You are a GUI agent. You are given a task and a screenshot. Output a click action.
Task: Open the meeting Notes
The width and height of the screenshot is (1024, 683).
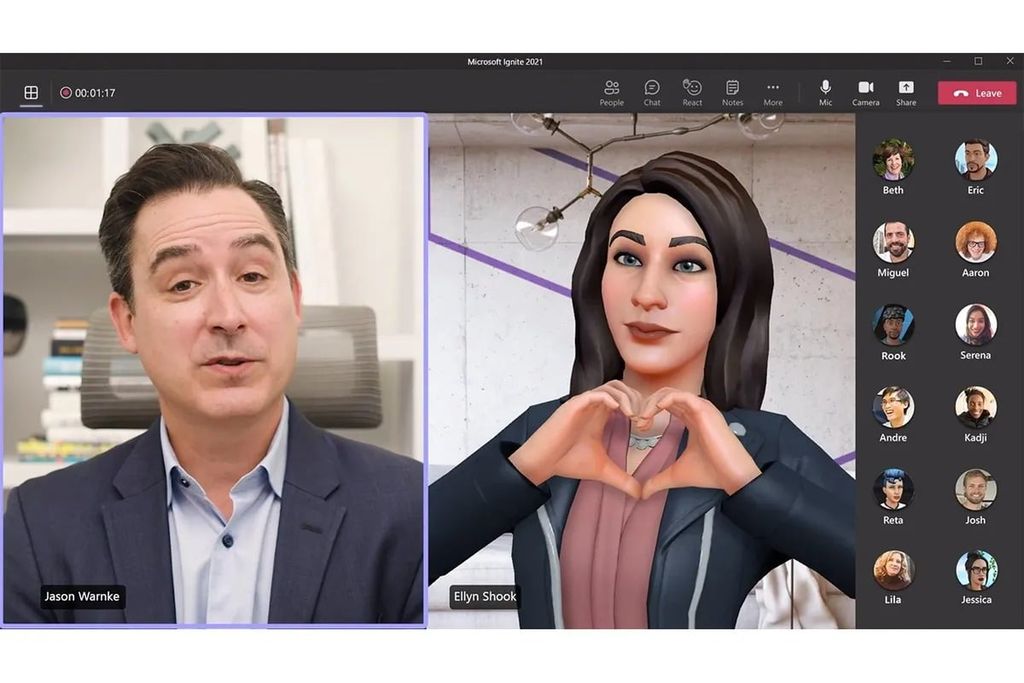(732, 92)
